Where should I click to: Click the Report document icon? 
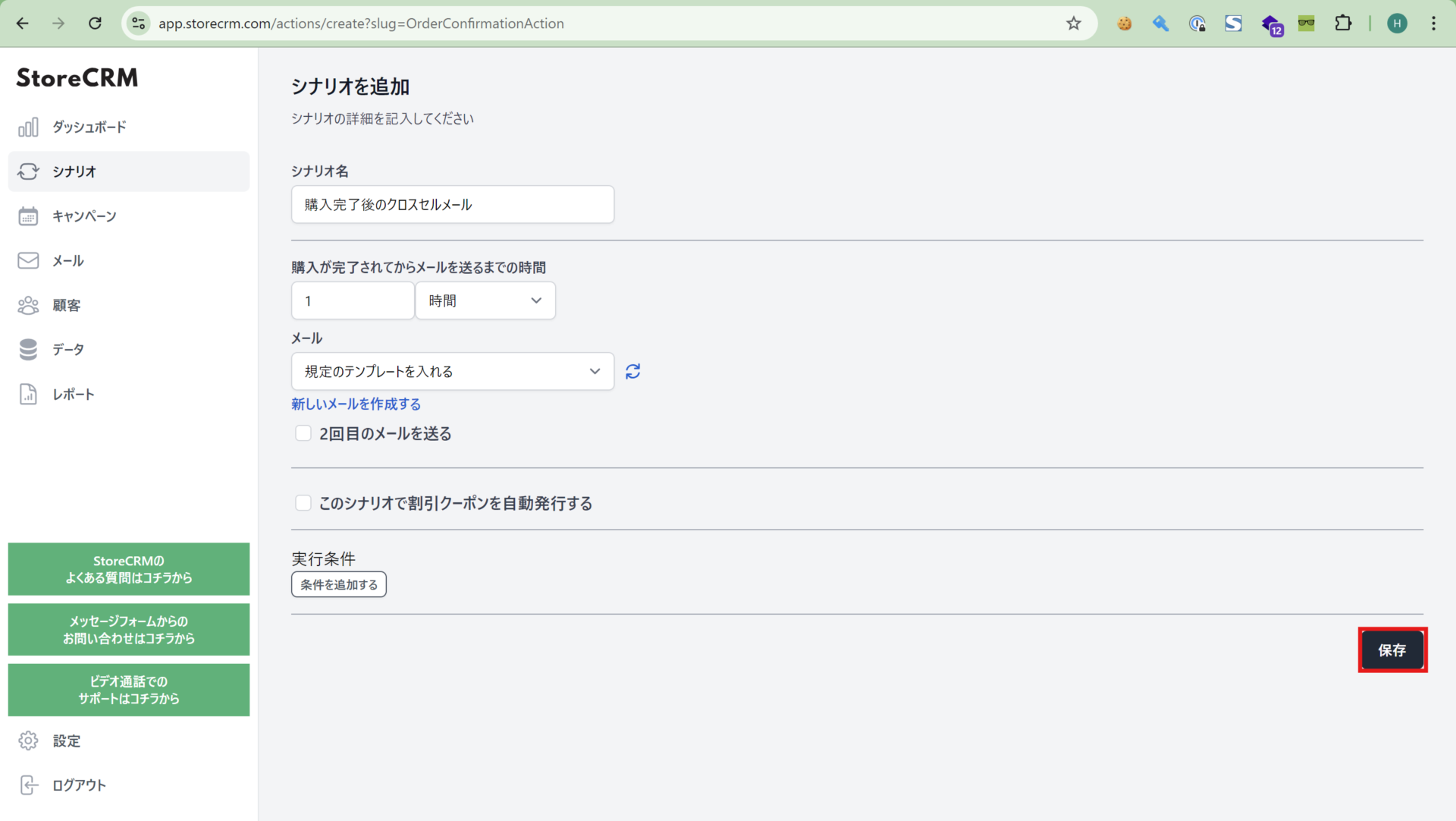pyautogui.click(x=28, y=394)
